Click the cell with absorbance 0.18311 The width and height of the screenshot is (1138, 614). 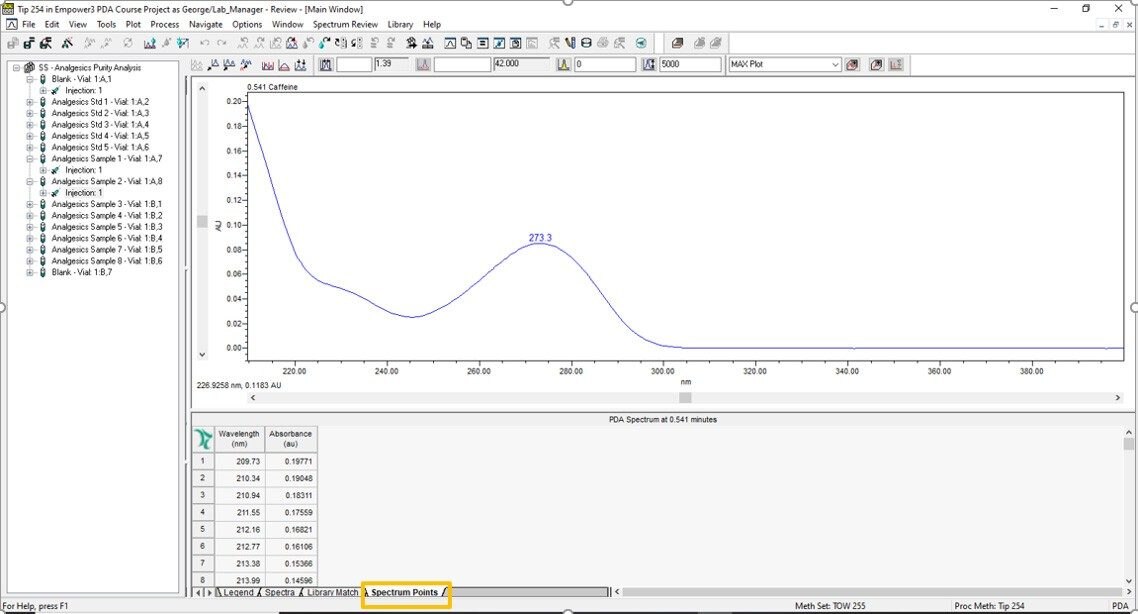click(290, 495)
